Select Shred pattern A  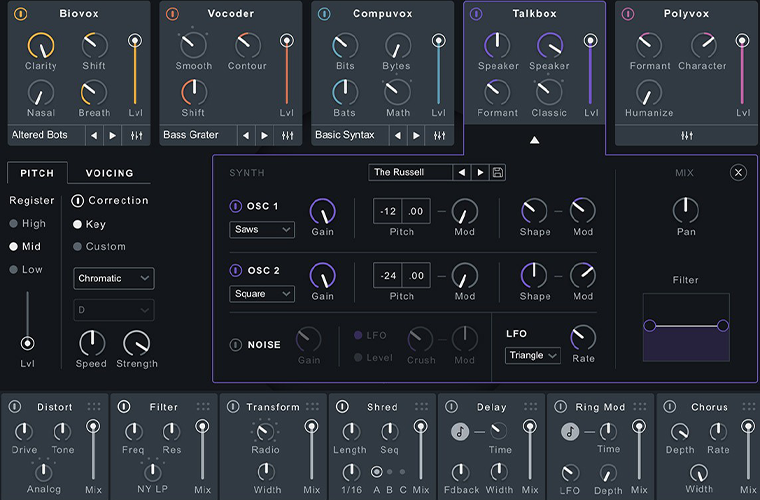(x=377, y=471)
